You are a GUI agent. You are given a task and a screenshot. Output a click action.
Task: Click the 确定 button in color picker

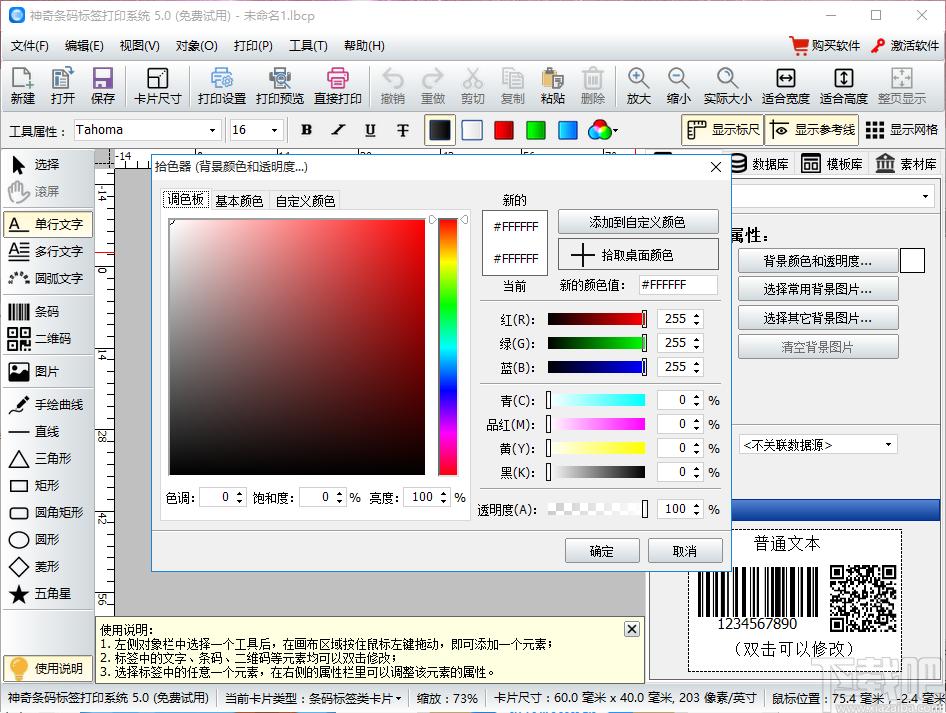(602, 551)
